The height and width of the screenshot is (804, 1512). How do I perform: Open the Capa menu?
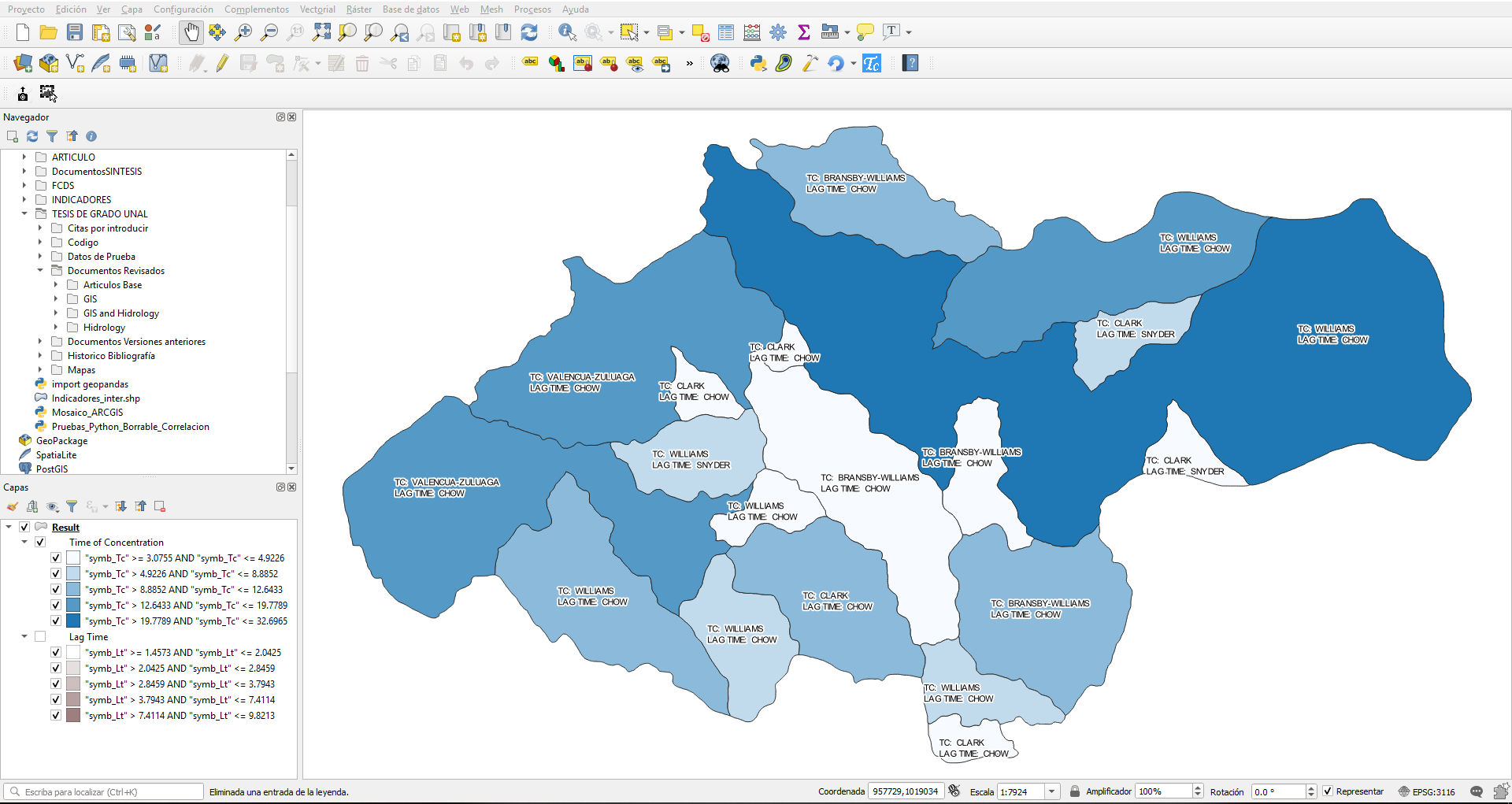[x=132, y=9]
